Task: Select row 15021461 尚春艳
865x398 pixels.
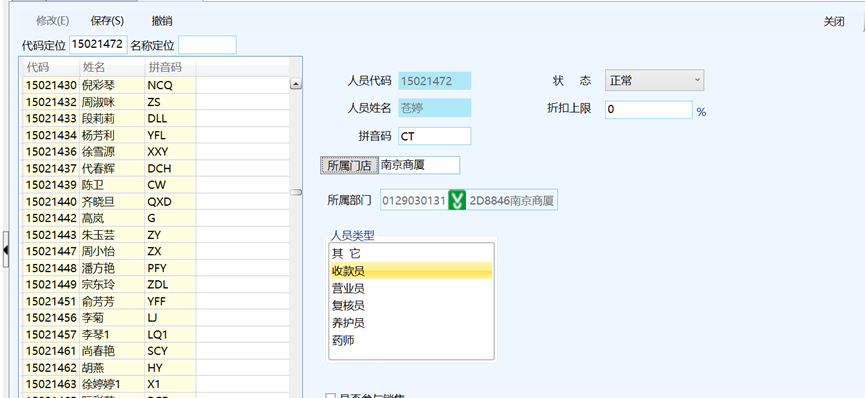Action: (156, 351)
